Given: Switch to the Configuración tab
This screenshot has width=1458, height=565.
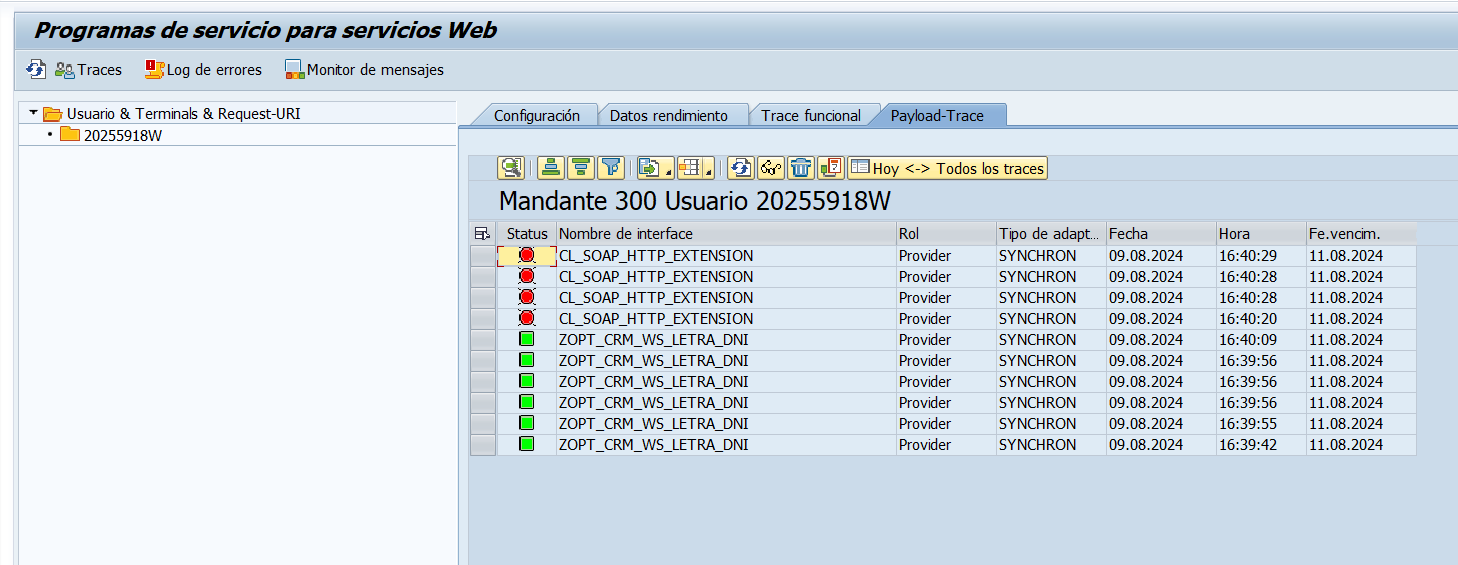Looking at the screenshot, I should [536, 116].
